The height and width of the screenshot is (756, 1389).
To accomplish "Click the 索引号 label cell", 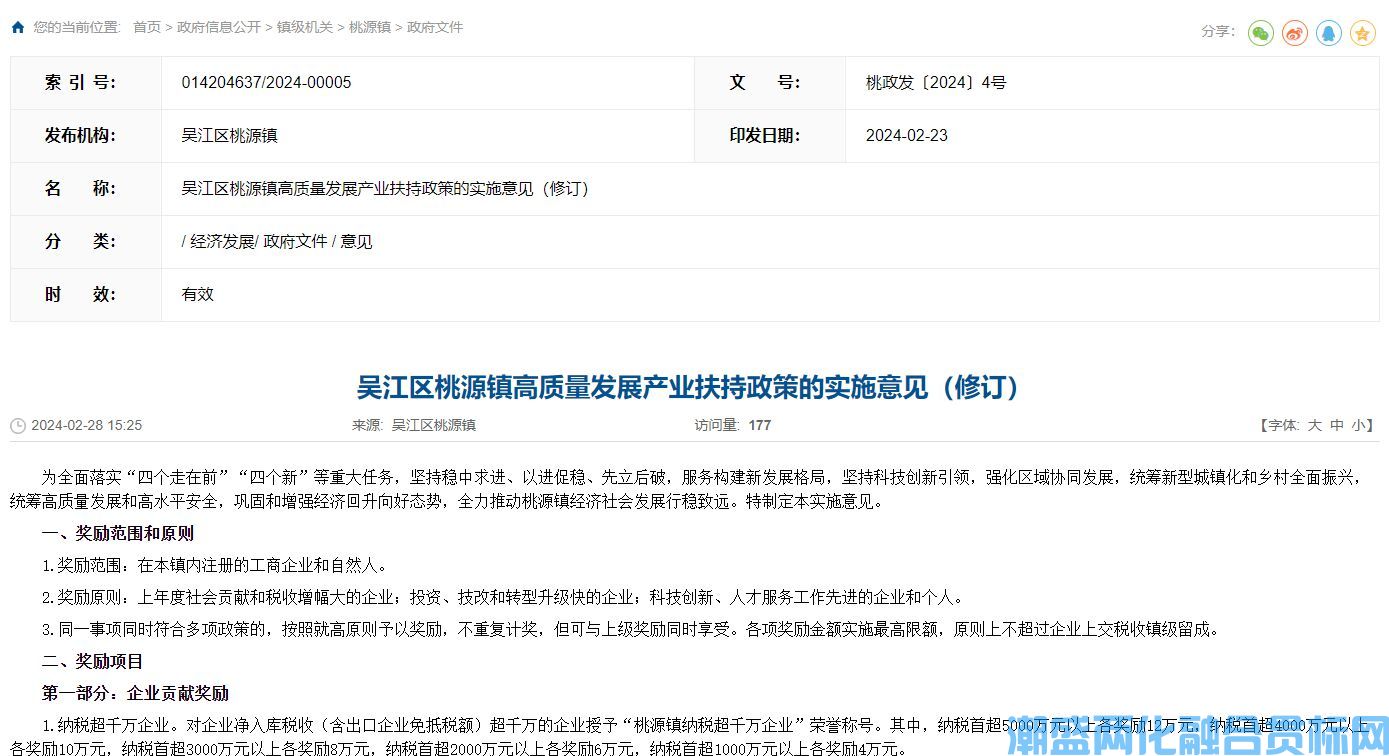I will click(86, 83).
